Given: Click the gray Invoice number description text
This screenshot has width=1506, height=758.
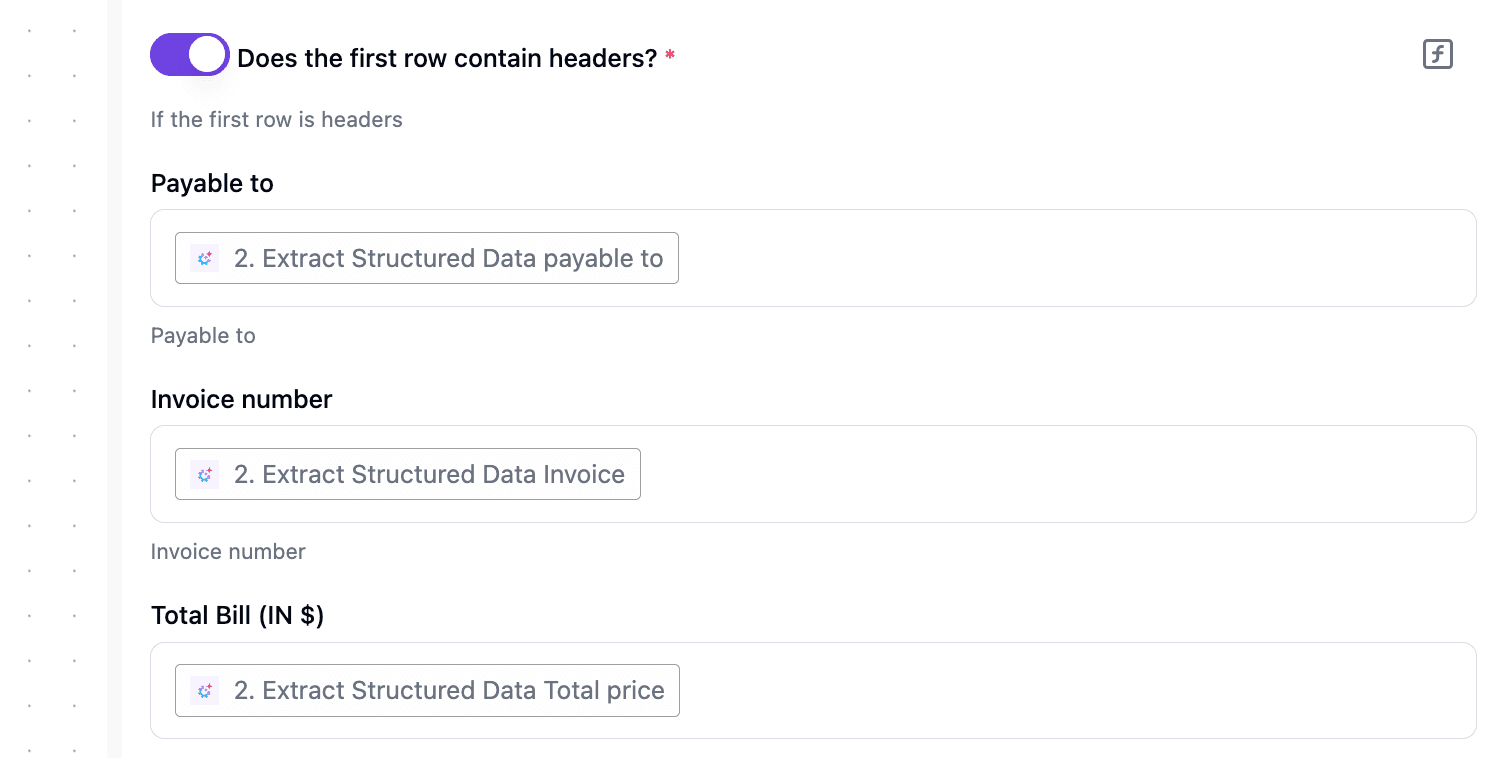Looking at the screenshot, I should tap(228, 552).
